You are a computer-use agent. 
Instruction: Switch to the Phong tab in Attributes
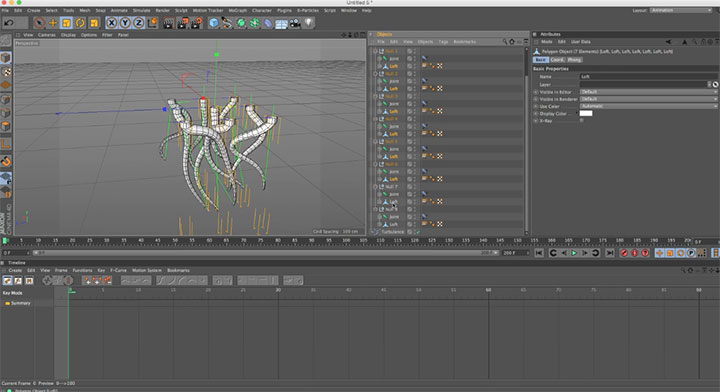574,60
